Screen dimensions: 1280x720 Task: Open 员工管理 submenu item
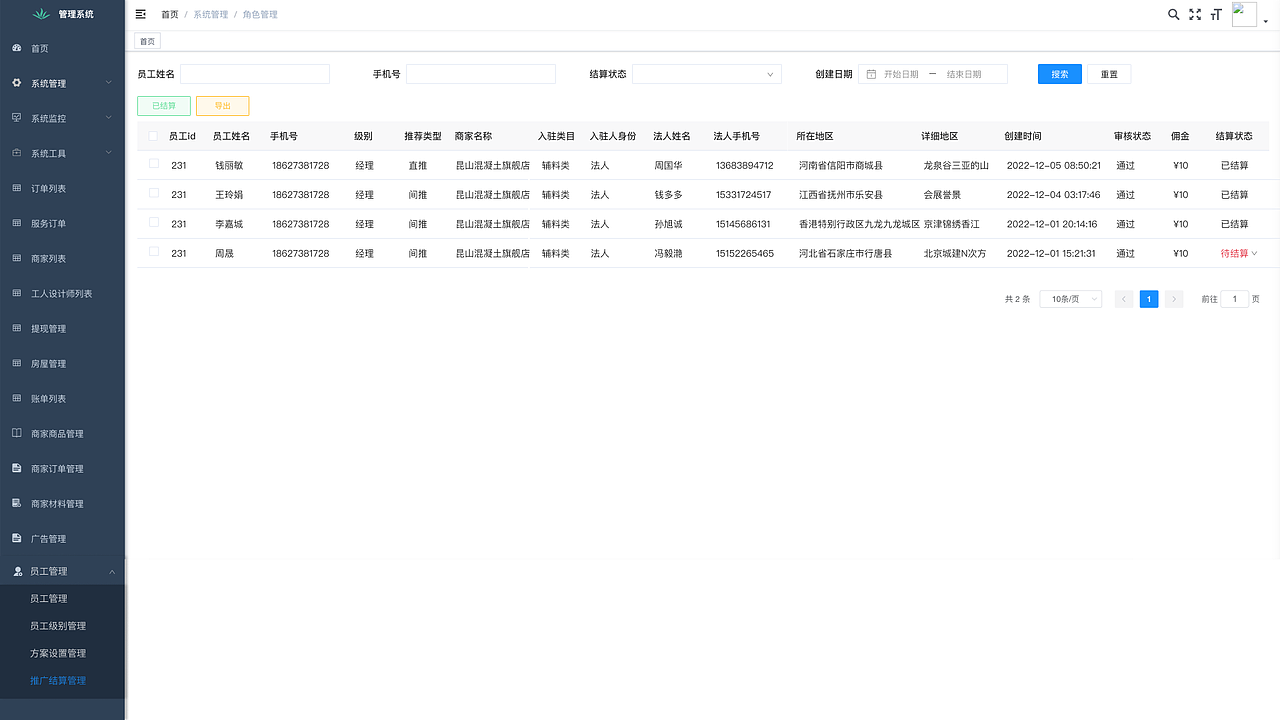click(49, 598)
